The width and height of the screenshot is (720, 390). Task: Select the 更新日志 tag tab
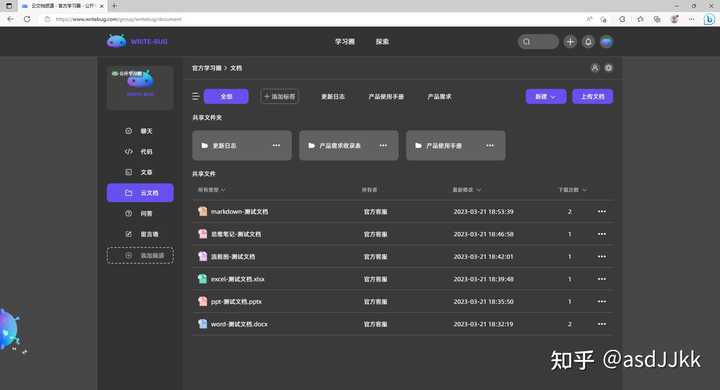click(x=333, y=96)
